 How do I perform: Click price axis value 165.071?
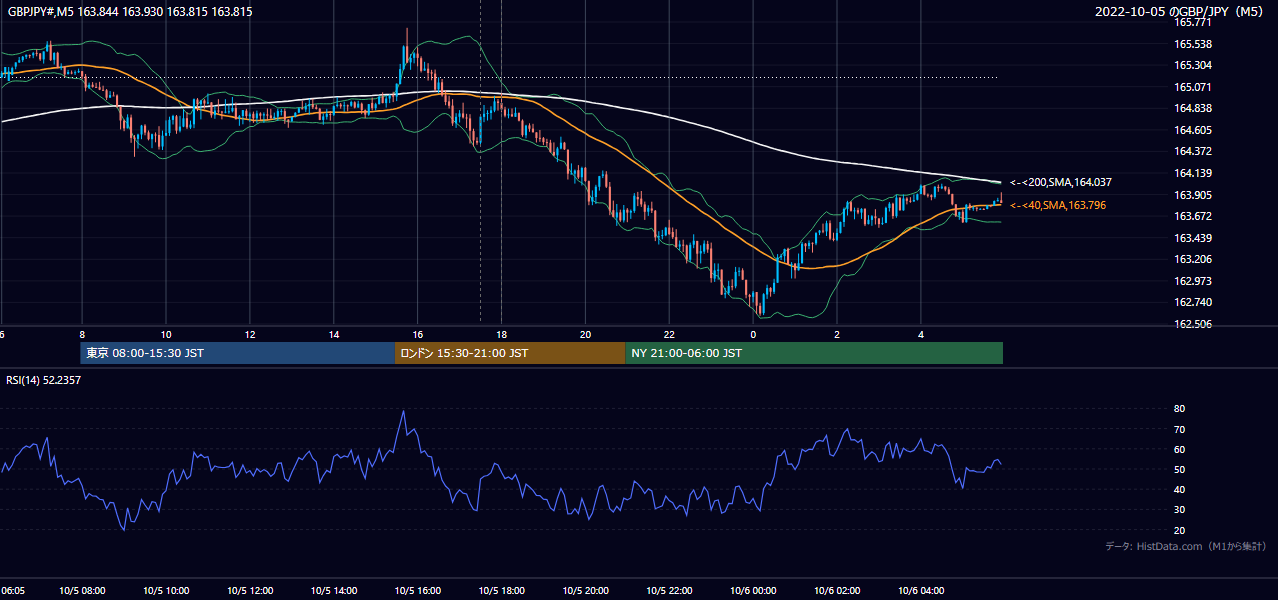coord(1192,87)
